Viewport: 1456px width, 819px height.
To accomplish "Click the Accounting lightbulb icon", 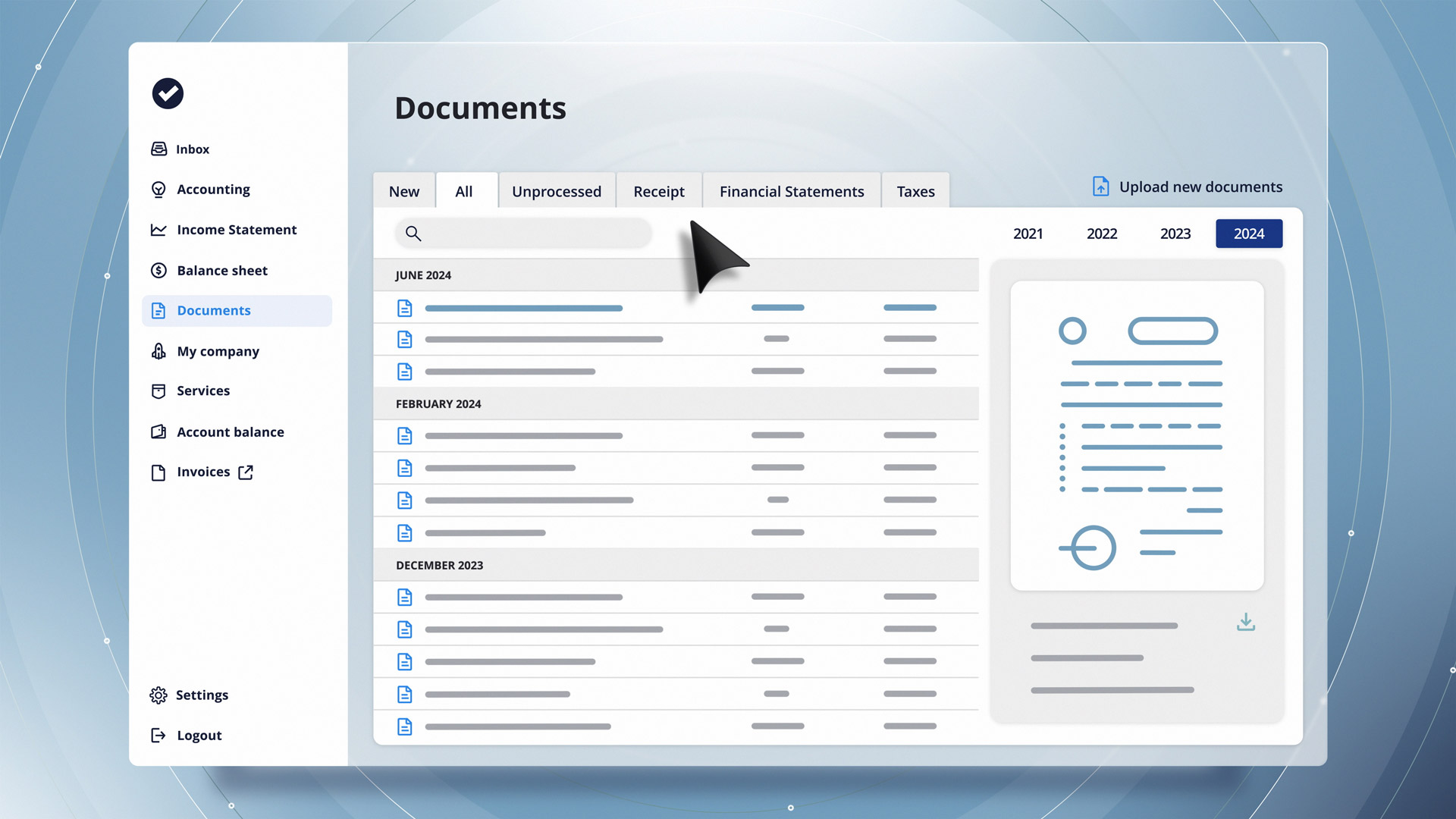I will click(158, 190).
